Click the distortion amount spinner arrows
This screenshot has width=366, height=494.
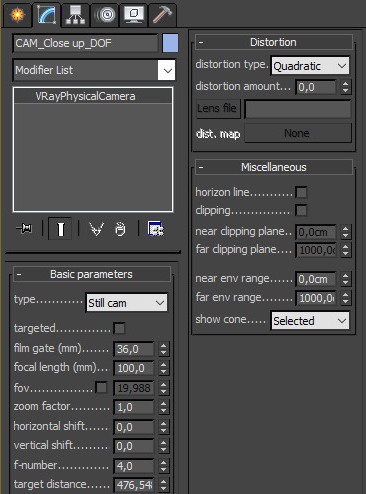coord(346,87)
